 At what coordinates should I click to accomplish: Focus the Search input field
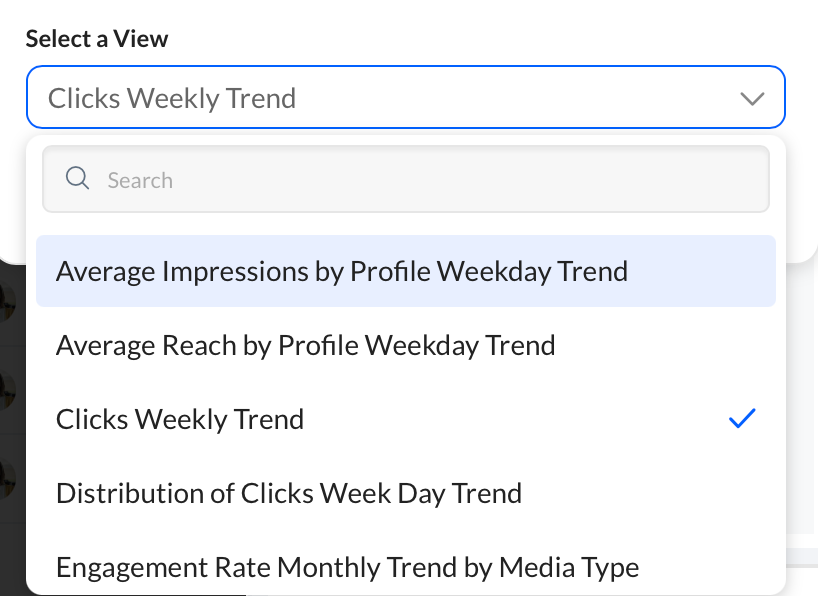tap(406, 179)
